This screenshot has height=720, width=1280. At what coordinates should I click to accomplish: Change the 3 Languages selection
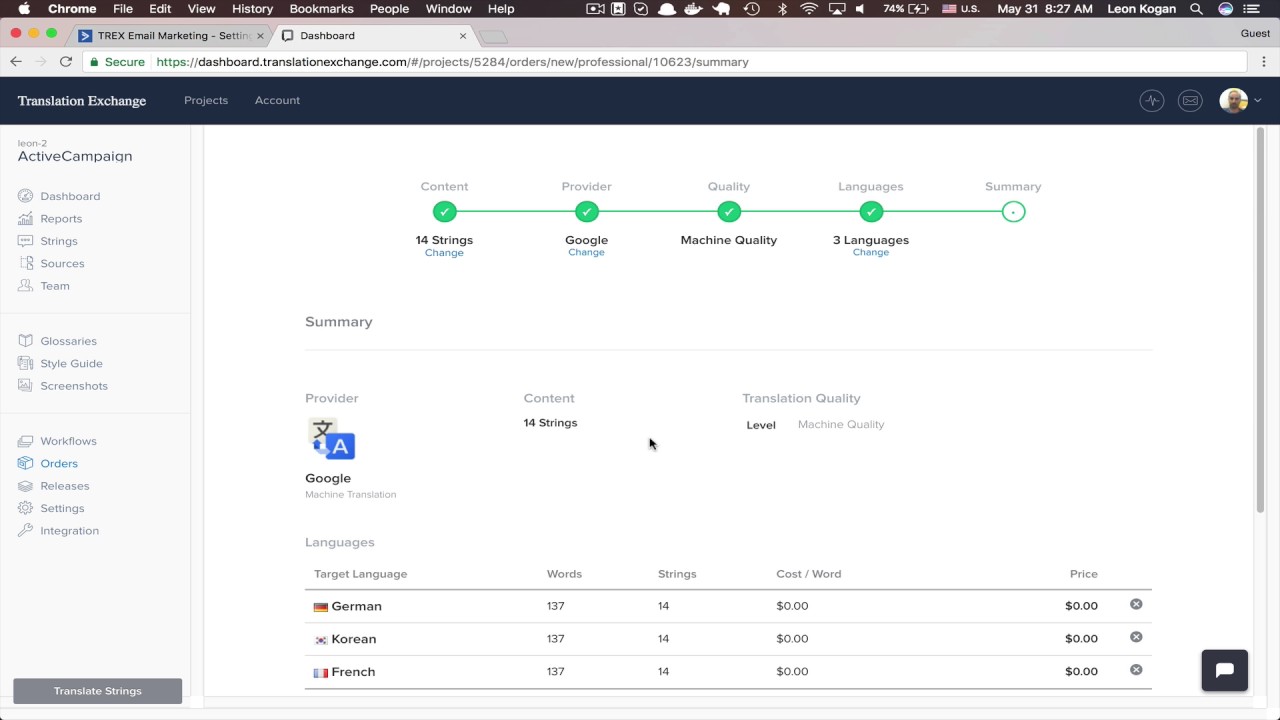point(871,252)
